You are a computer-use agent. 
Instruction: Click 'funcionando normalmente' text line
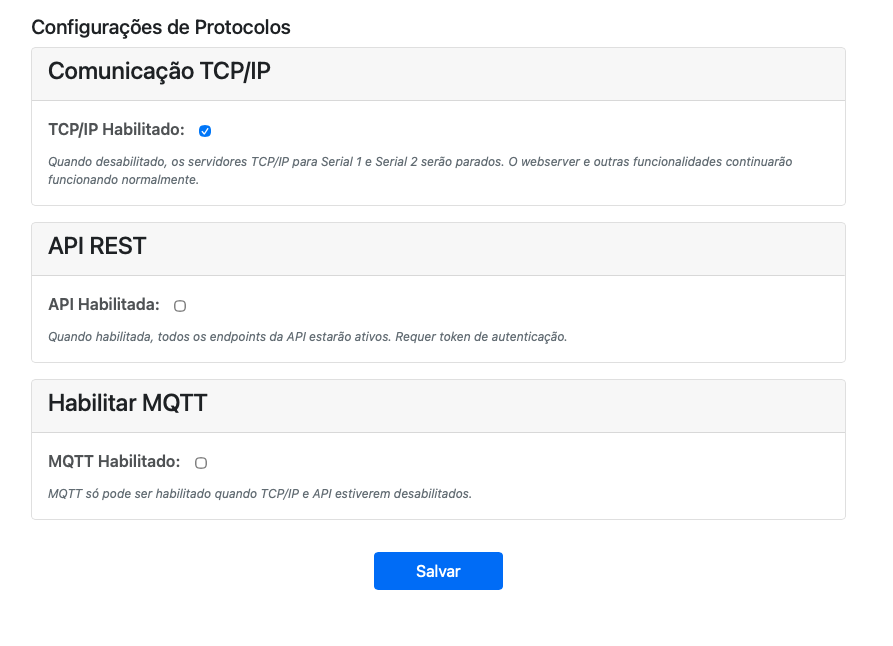[x=124, y=181]
